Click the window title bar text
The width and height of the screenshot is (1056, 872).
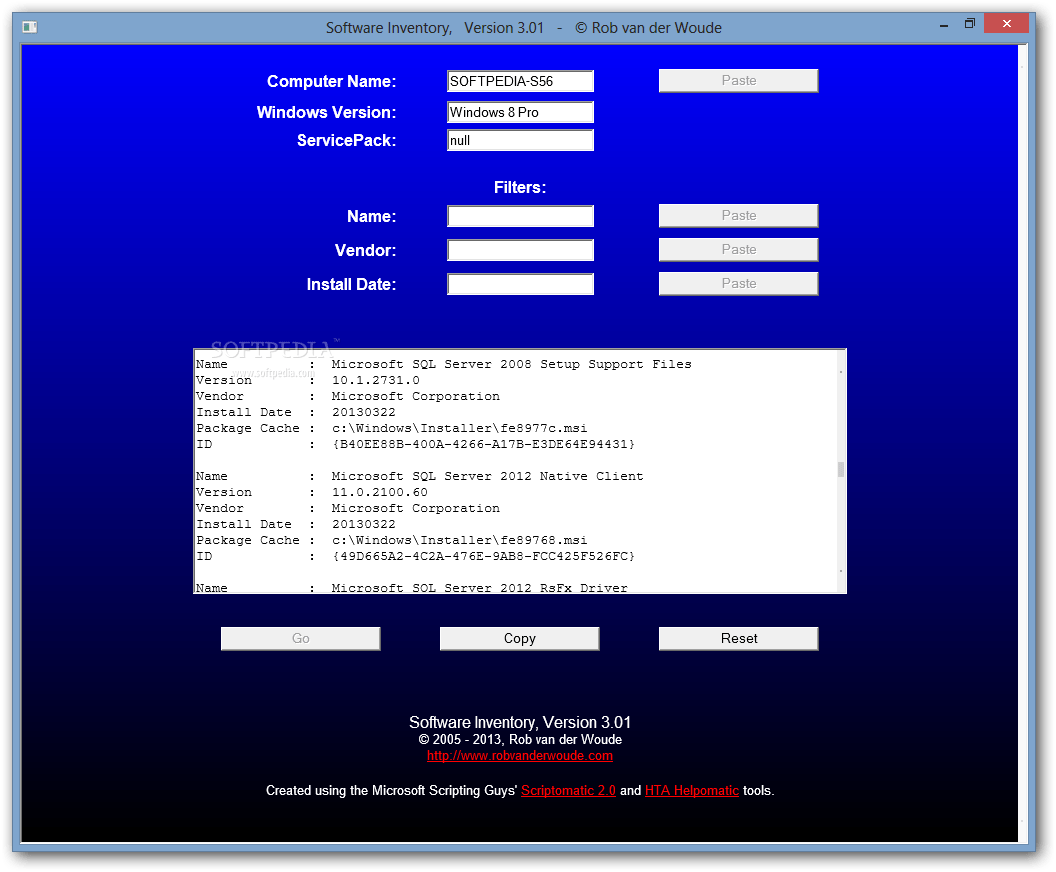point(523,28)
